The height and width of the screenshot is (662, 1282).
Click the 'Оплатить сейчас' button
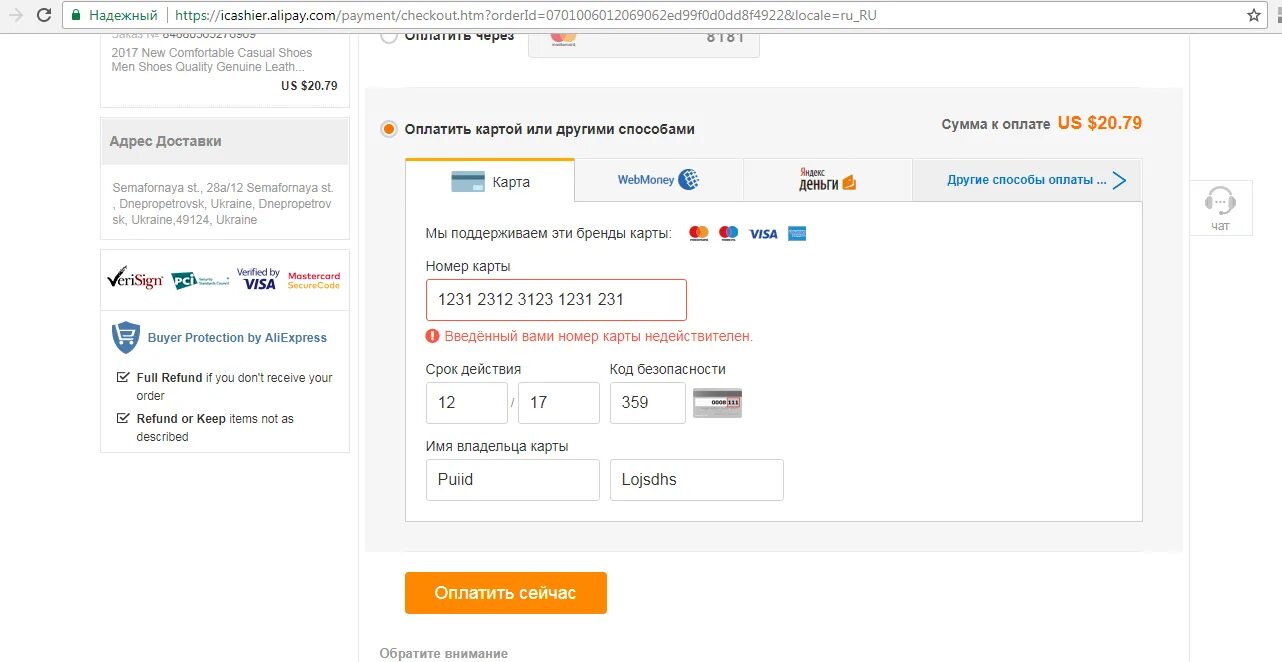[x=506, y=593]
